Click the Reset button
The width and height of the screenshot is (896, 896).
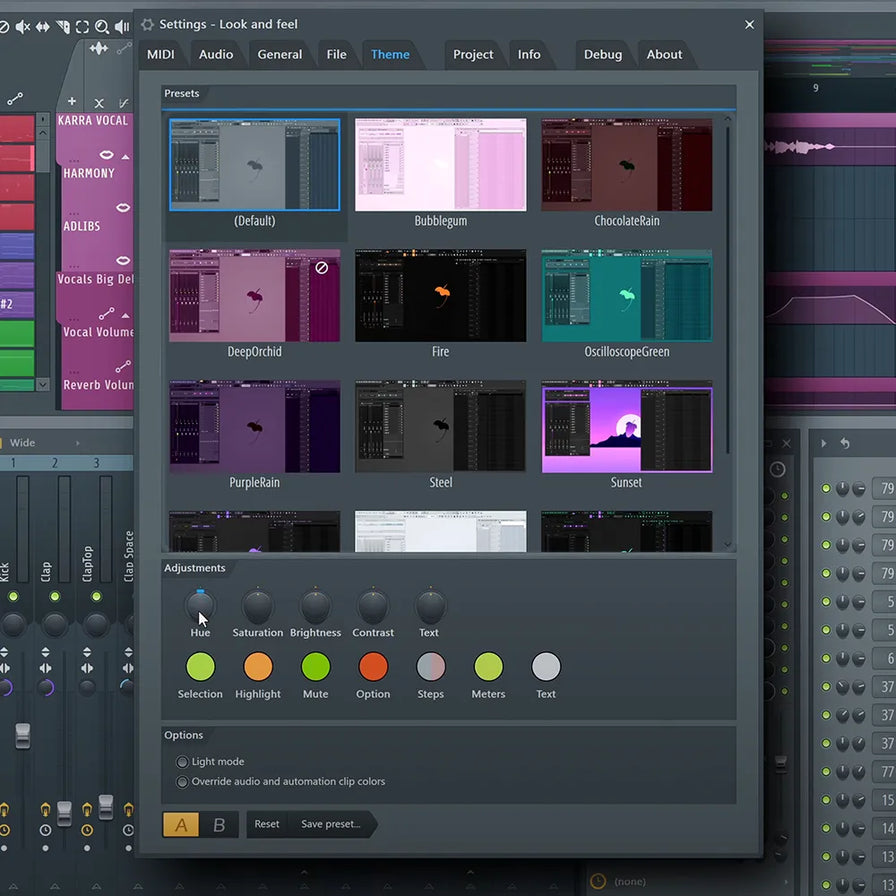pos(267,824)
